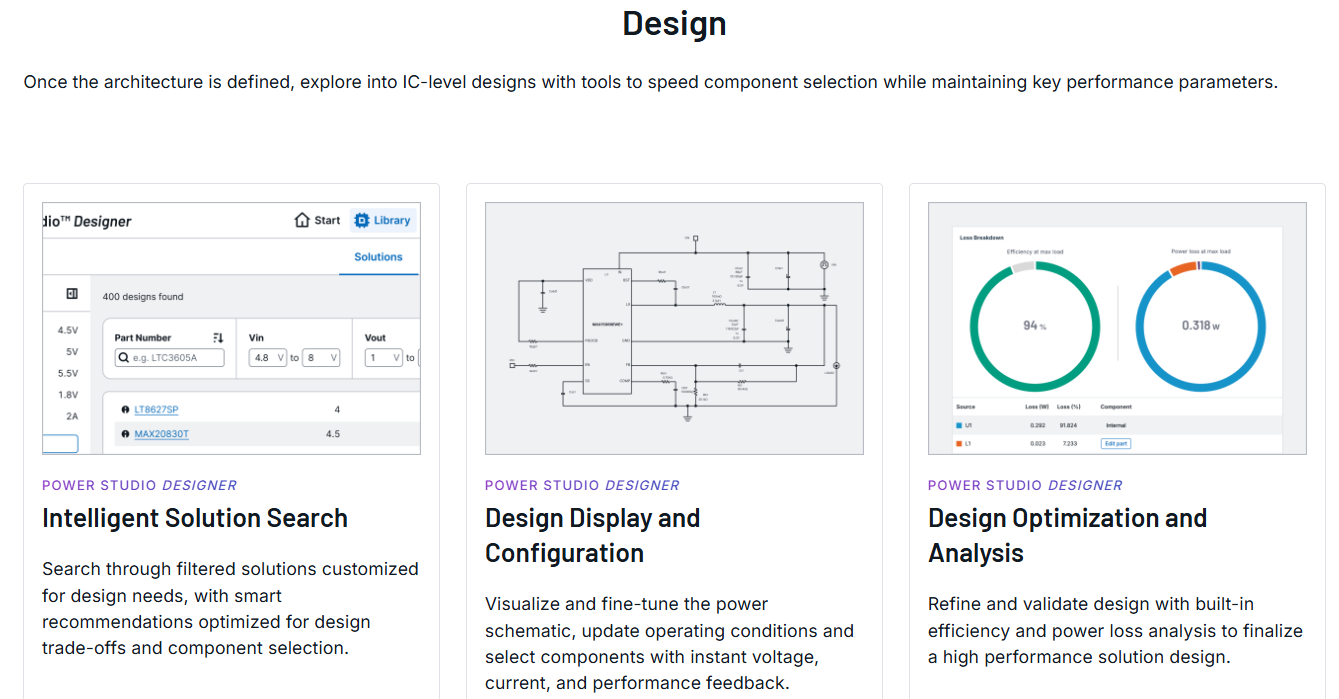Click the green efficiency donut chart
This screenshot has height=699, width=1339.
tap(1034, 326)
